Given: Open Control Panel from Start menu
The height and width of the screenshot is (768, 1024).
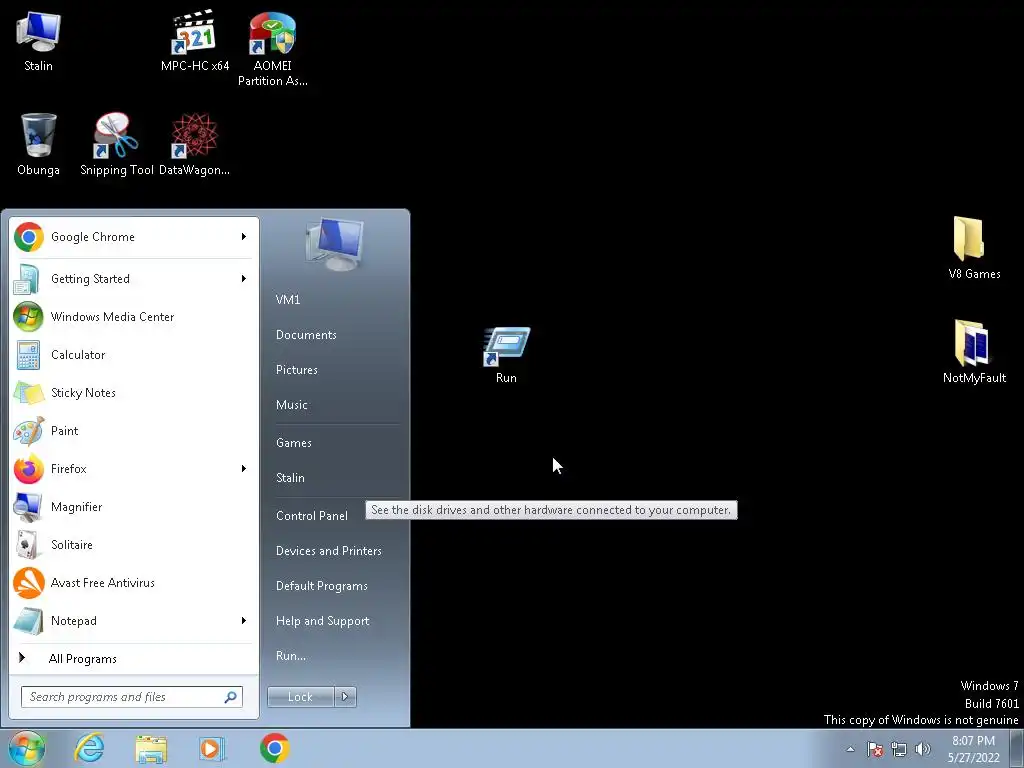Looking at the screenshot, I should click(x=312, y=517).
